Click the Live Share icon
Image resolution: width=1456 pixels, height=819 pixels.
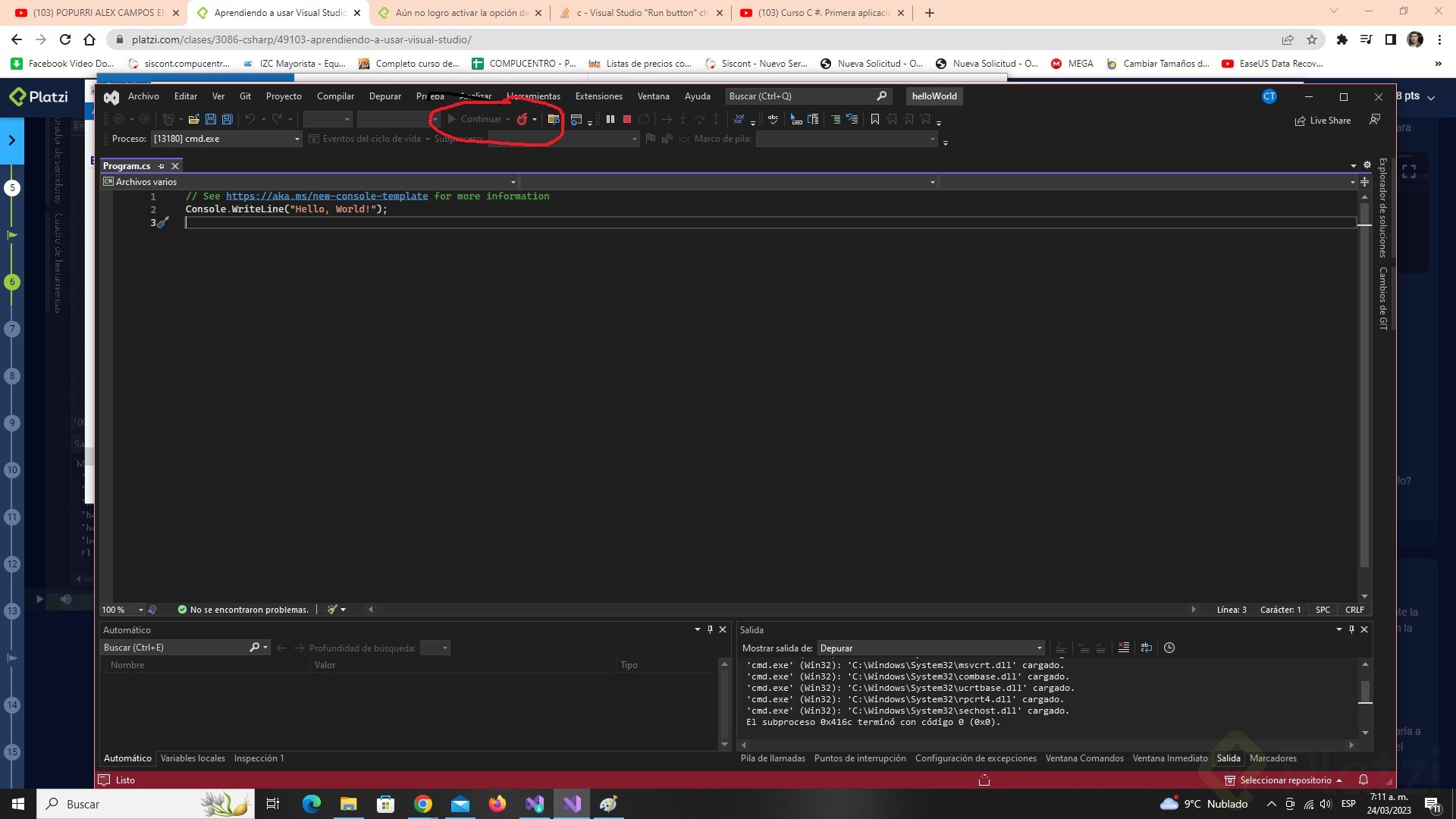[1301, 121]
